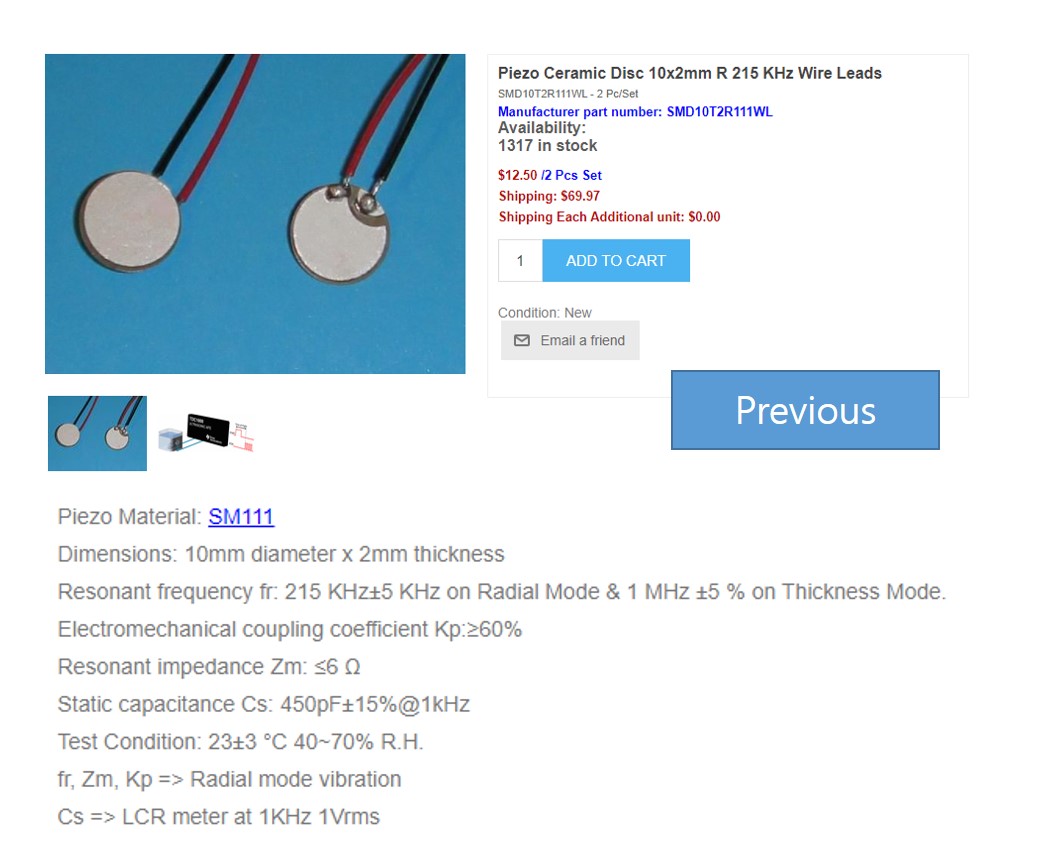This screenshot has height=843, width=1060.
Task: Open the SM111 piezo material link
Action: coord(241,516)
